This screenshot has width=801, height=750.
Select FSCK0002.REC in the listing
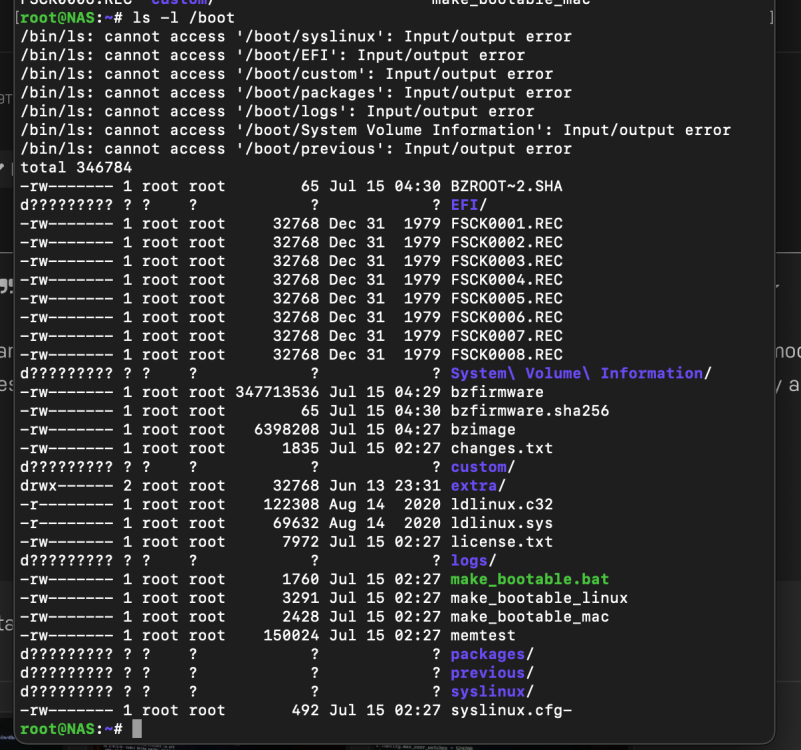click(x=506, y=242)
